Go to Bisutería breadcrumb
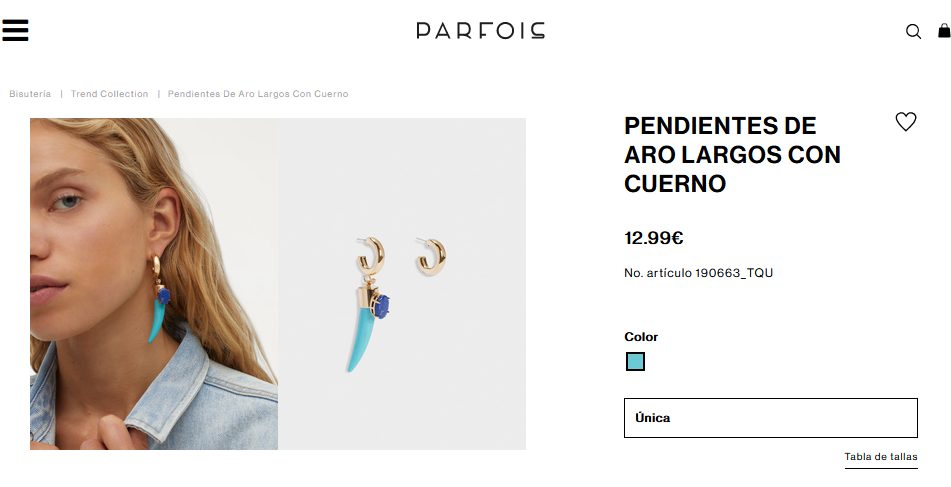Image resolution: width=951 pixels, height=487 pixels. [x=30, y=94]
